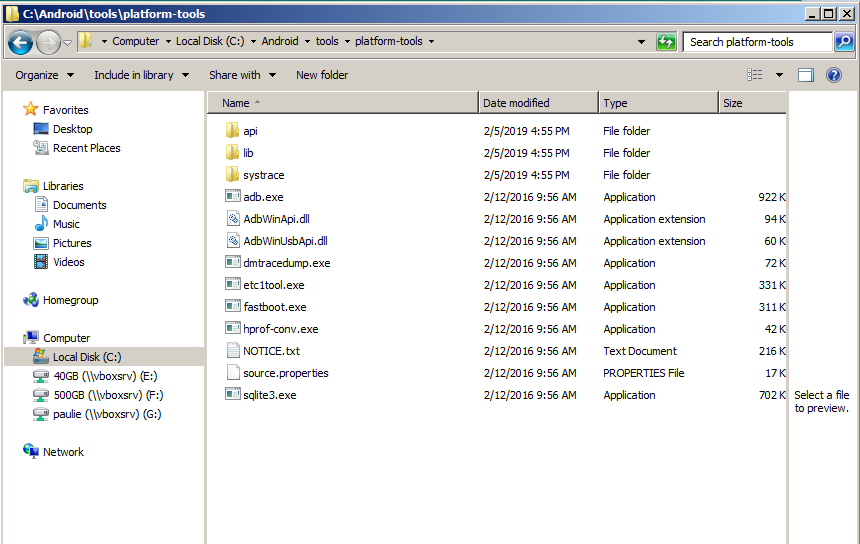Click the refresh button beside address bar

666,42
